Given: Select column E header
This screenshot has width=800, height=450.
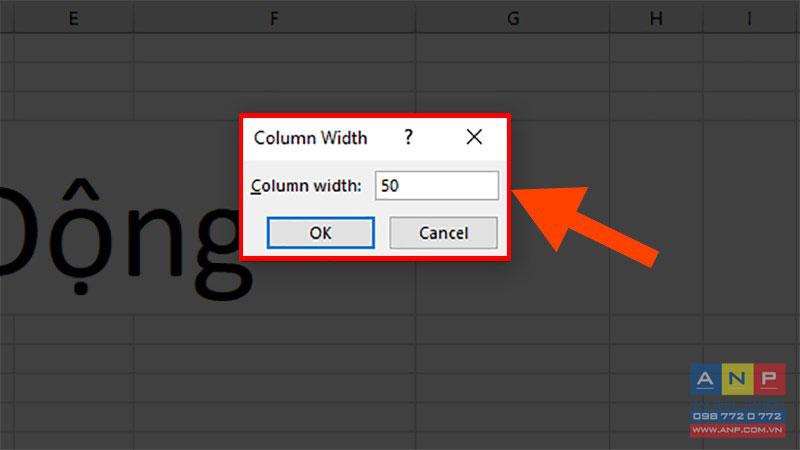Looking at the screenshot, I should (x=73, y=18).
